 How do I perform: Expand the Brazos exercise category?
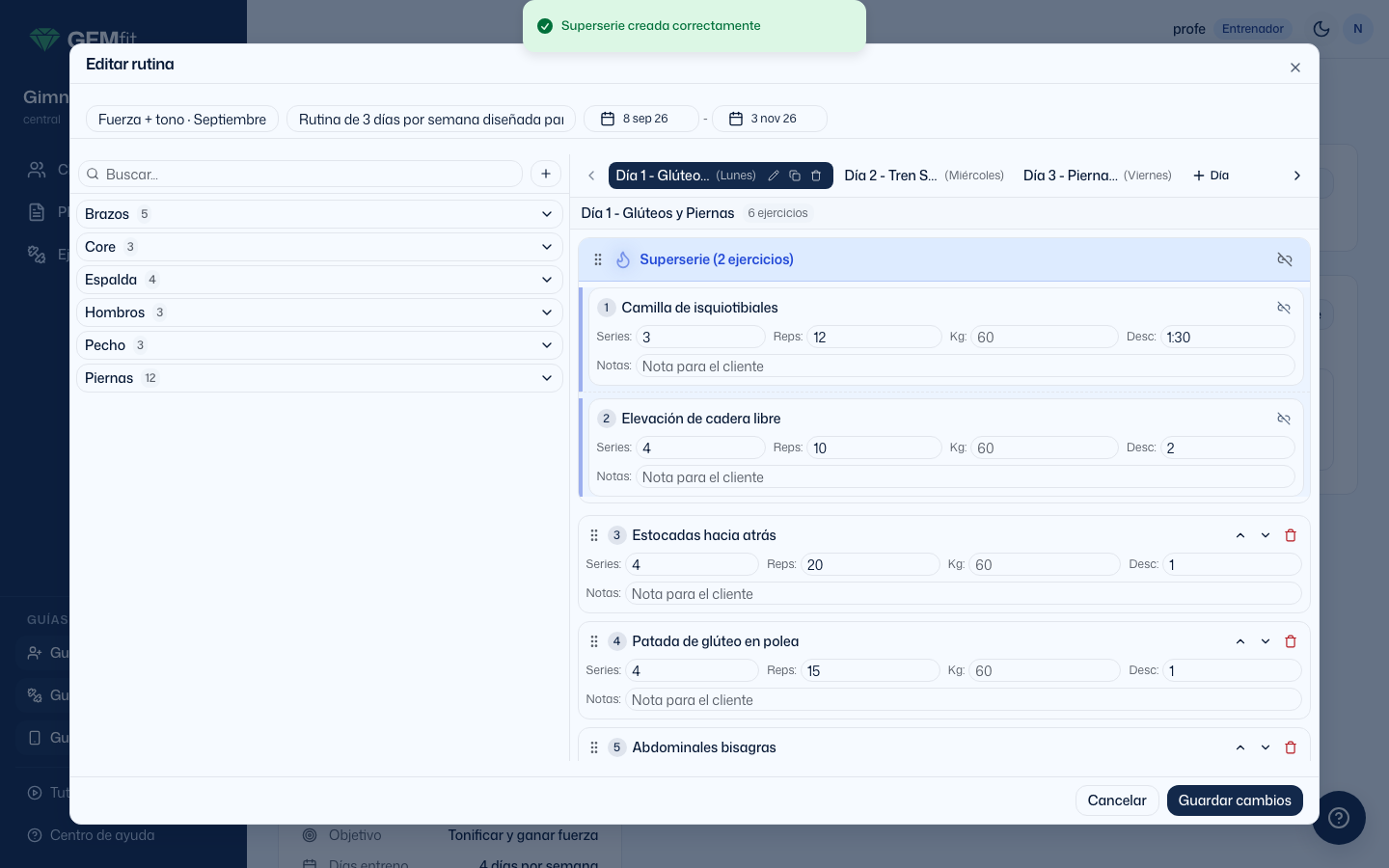click(319, 214)
